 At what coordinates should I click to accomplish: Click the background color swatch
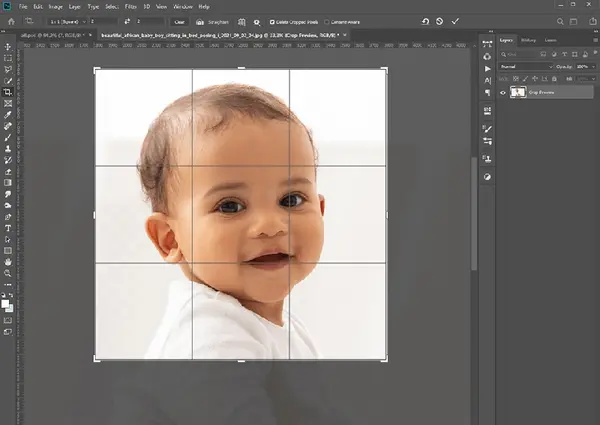click(10, 309)
